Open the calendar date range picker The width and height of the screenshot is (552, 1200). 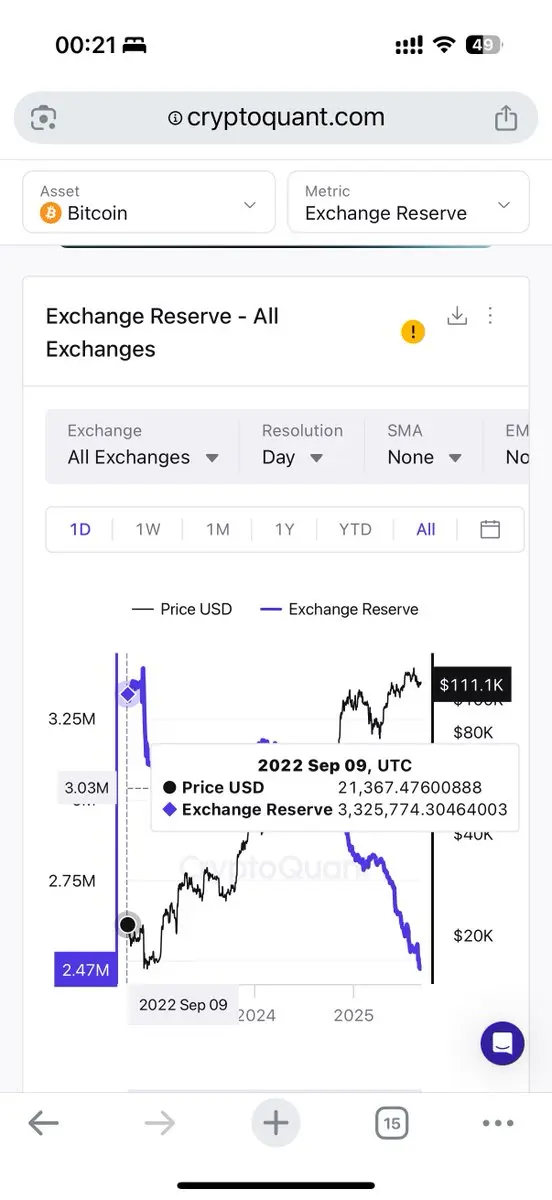[490, 529]
